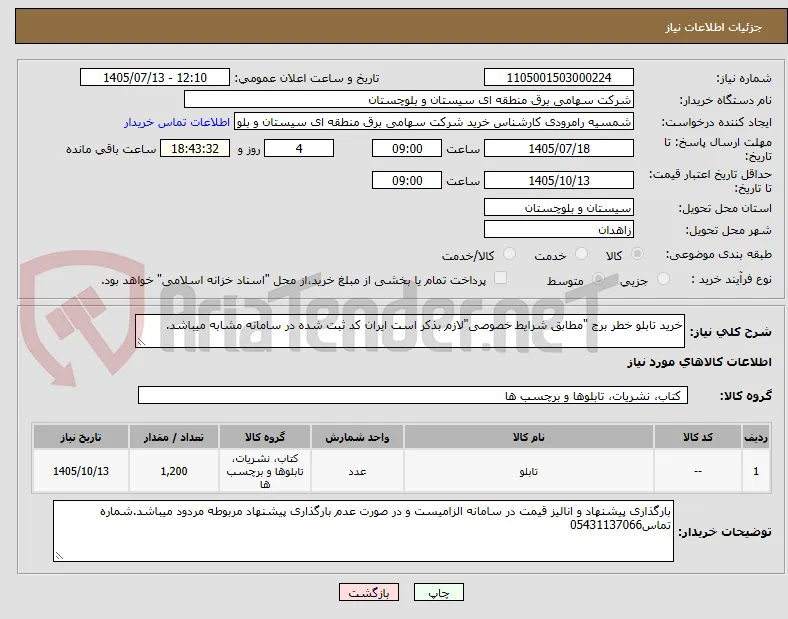Click the گروه کالا field
Screen dimensions: 788x619
[x=413, y=395]
